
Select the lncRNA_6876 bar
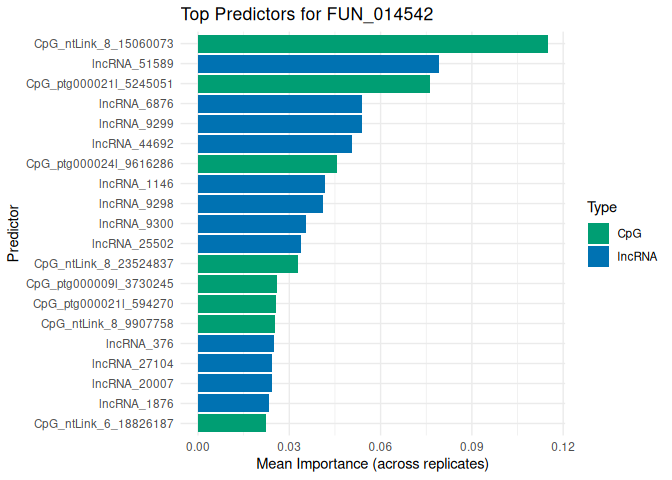(x=279, y=104)
